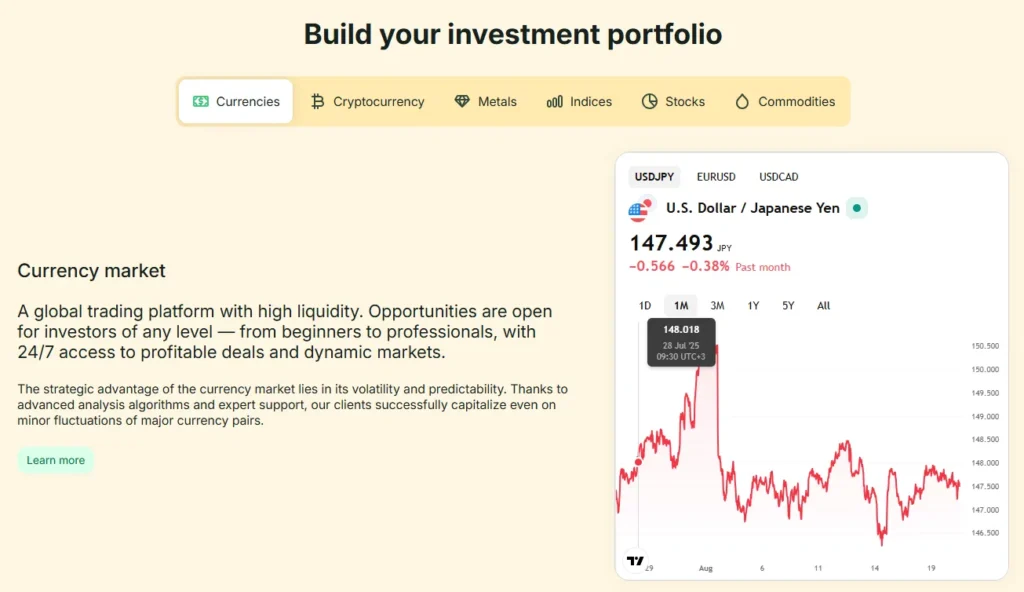Show the All time range
This screenshot has height=592, width=1024.
coord(823,306)
